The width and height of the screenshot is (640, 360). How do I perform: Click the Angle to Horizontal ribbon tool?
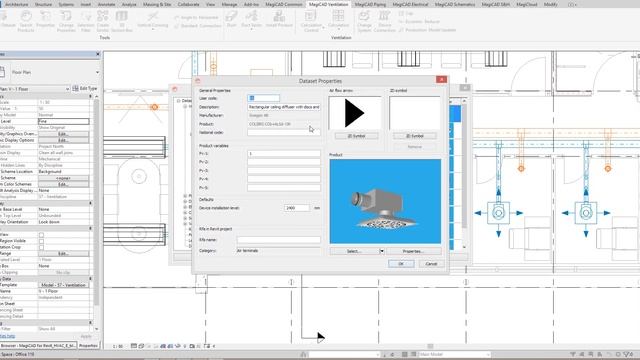[196, 18]
